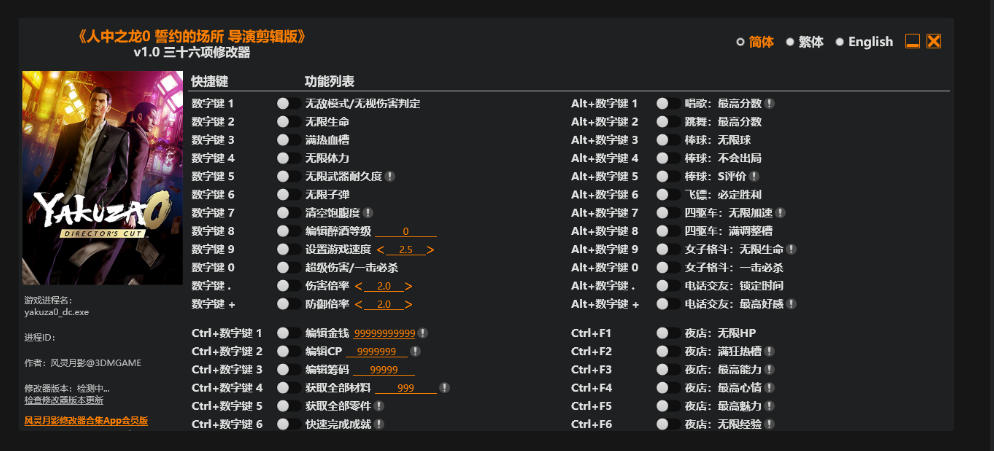Toggle 防御倍率 switch
The width and height of the screenshot is (994, 451).
click(x=288, y=304)
